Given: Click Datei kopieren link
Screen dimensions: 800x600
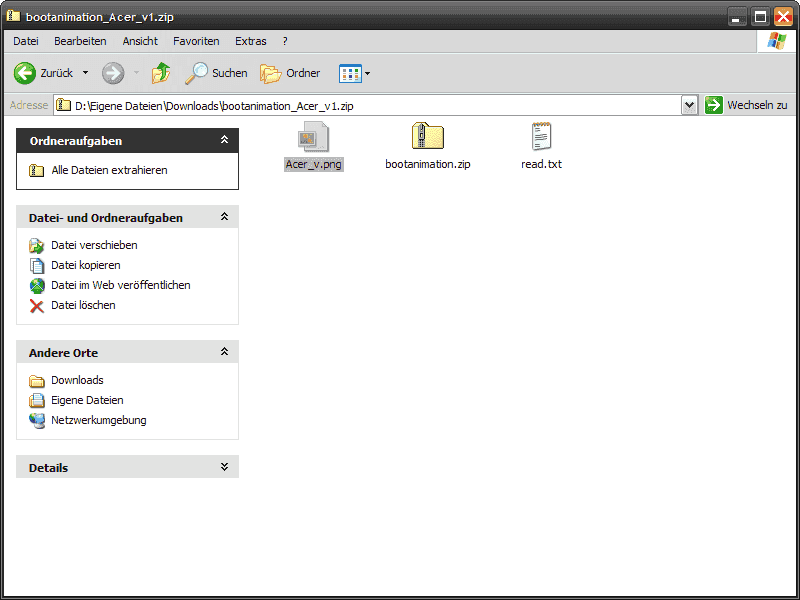Looking at the screenshot, I should [x=86, y=265].
